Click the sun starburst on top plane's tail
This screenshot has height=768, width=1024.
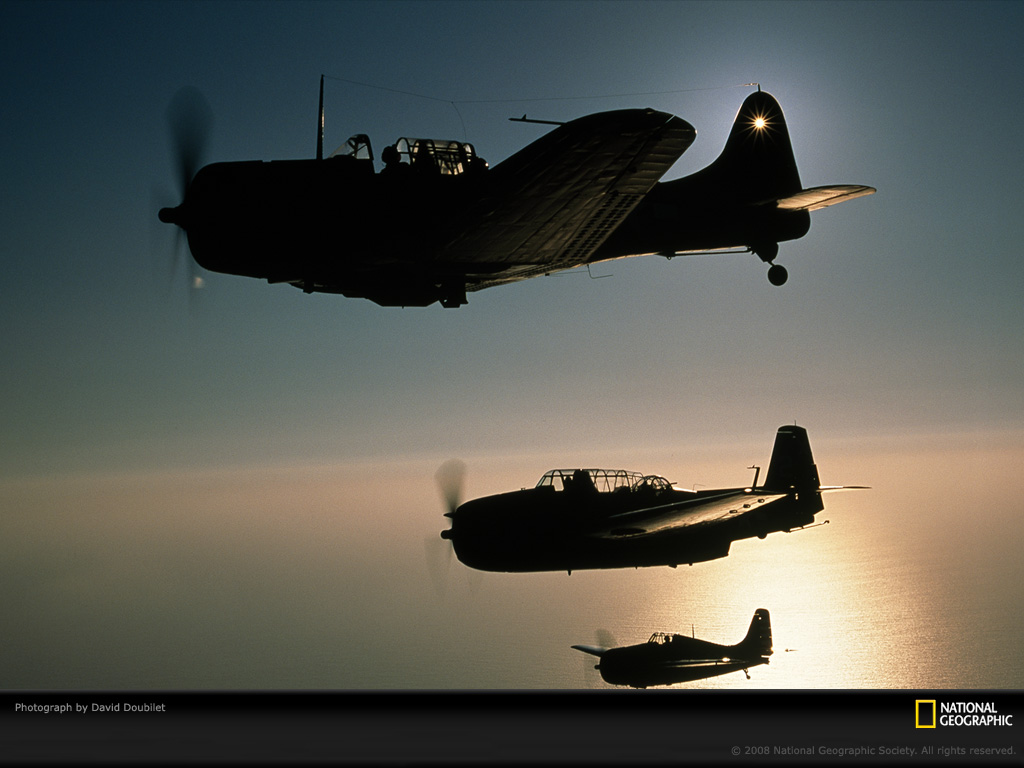pos(759,122)
